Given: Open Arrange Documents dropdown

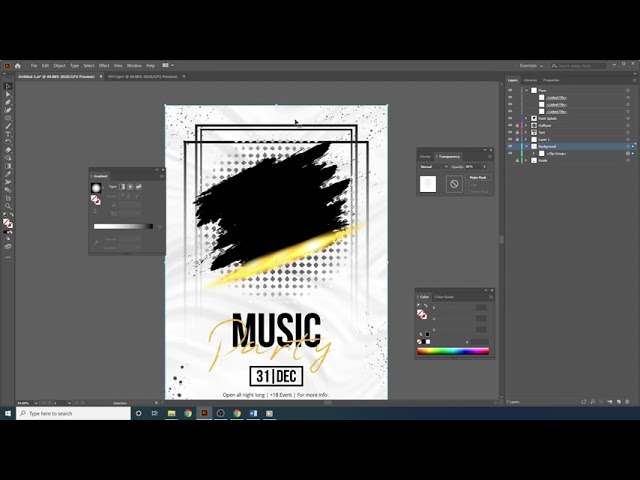Looking at the screenshot, I should coord(168,65).
